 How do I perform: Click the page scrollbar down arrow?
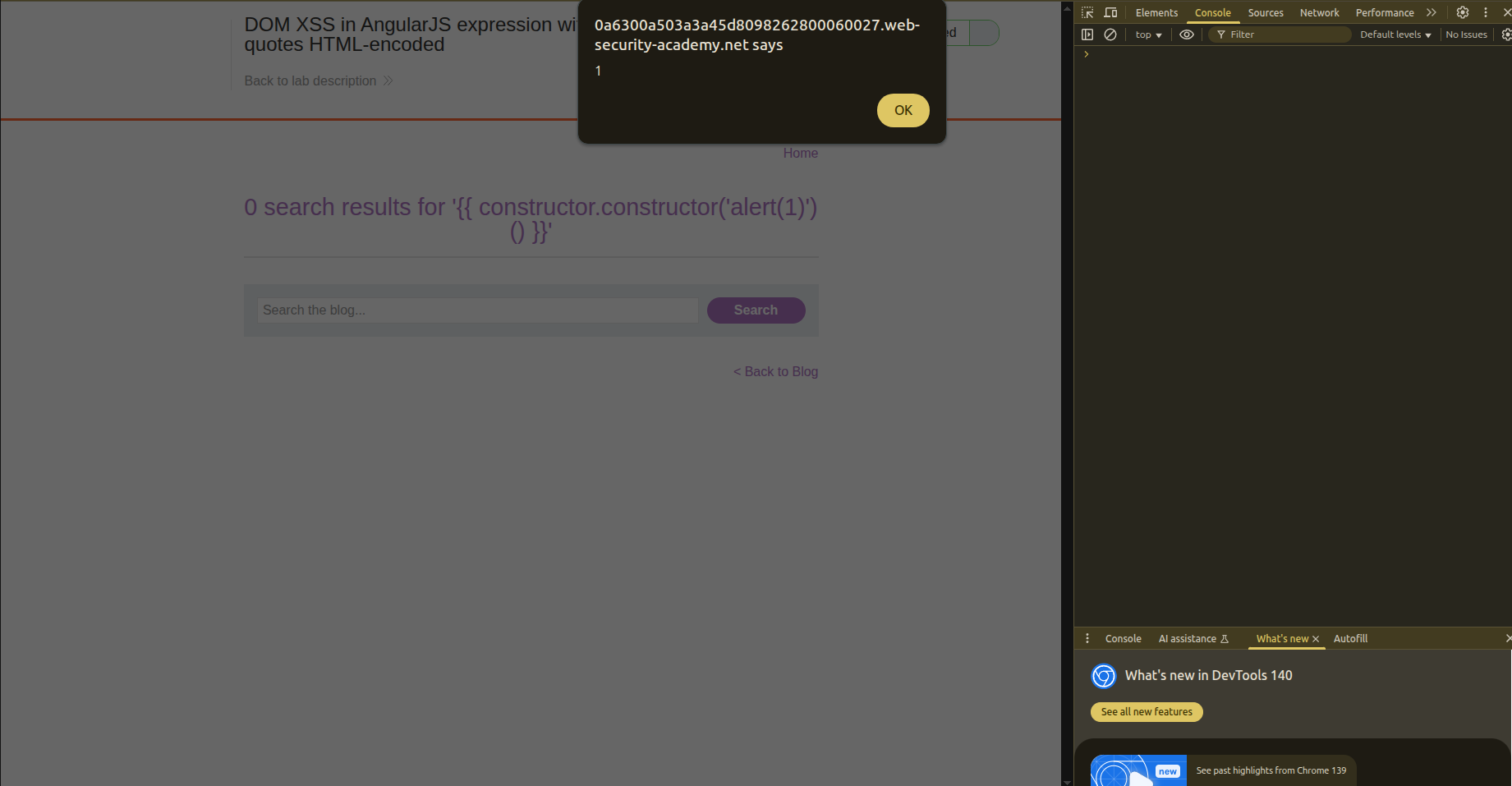(x=1067, y=781)
